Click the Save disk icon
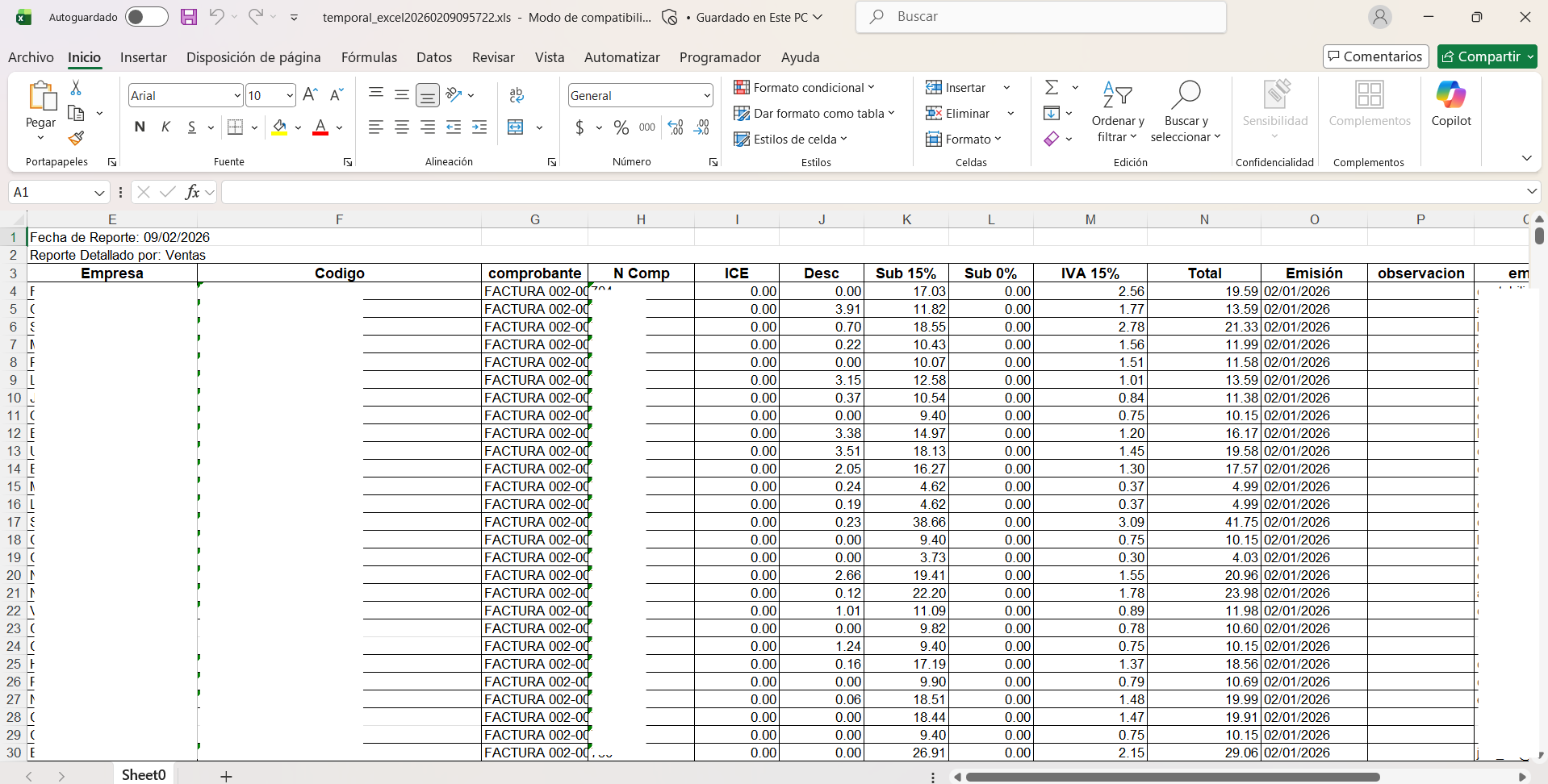Viewport: 1548px width, 784px height. coord(188,17)
